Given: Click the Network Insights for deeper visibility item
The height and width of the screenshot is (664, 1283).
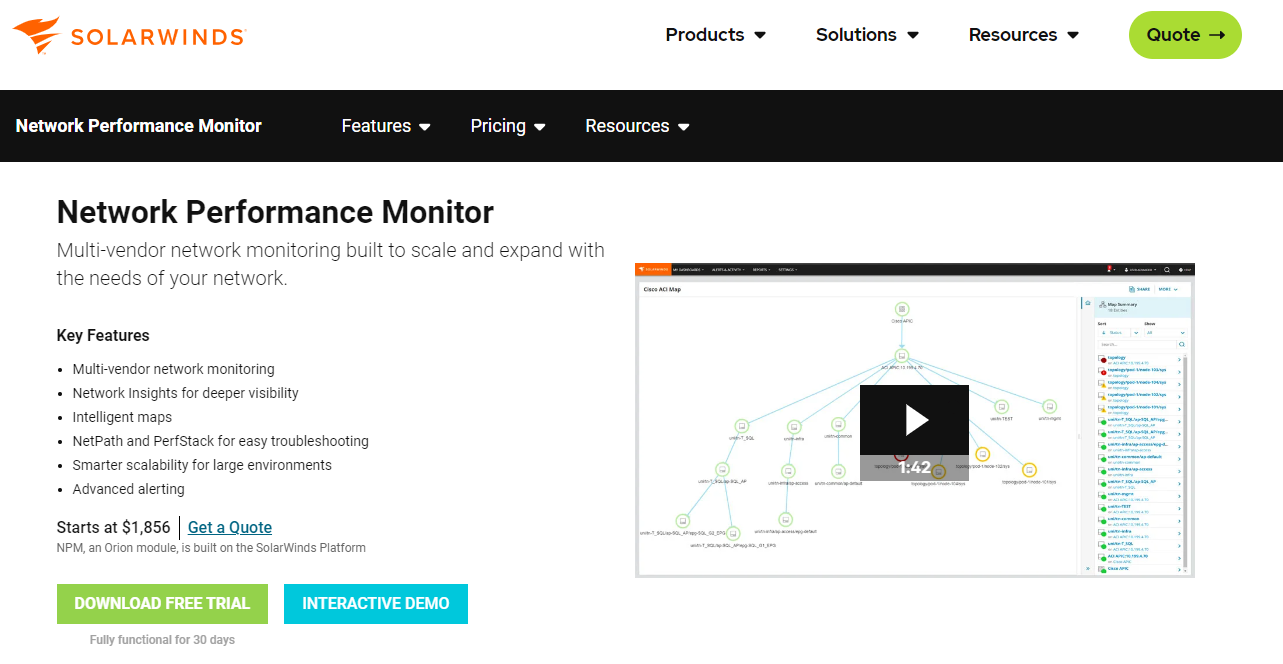Looking at the screenshot, I should 185,393.
